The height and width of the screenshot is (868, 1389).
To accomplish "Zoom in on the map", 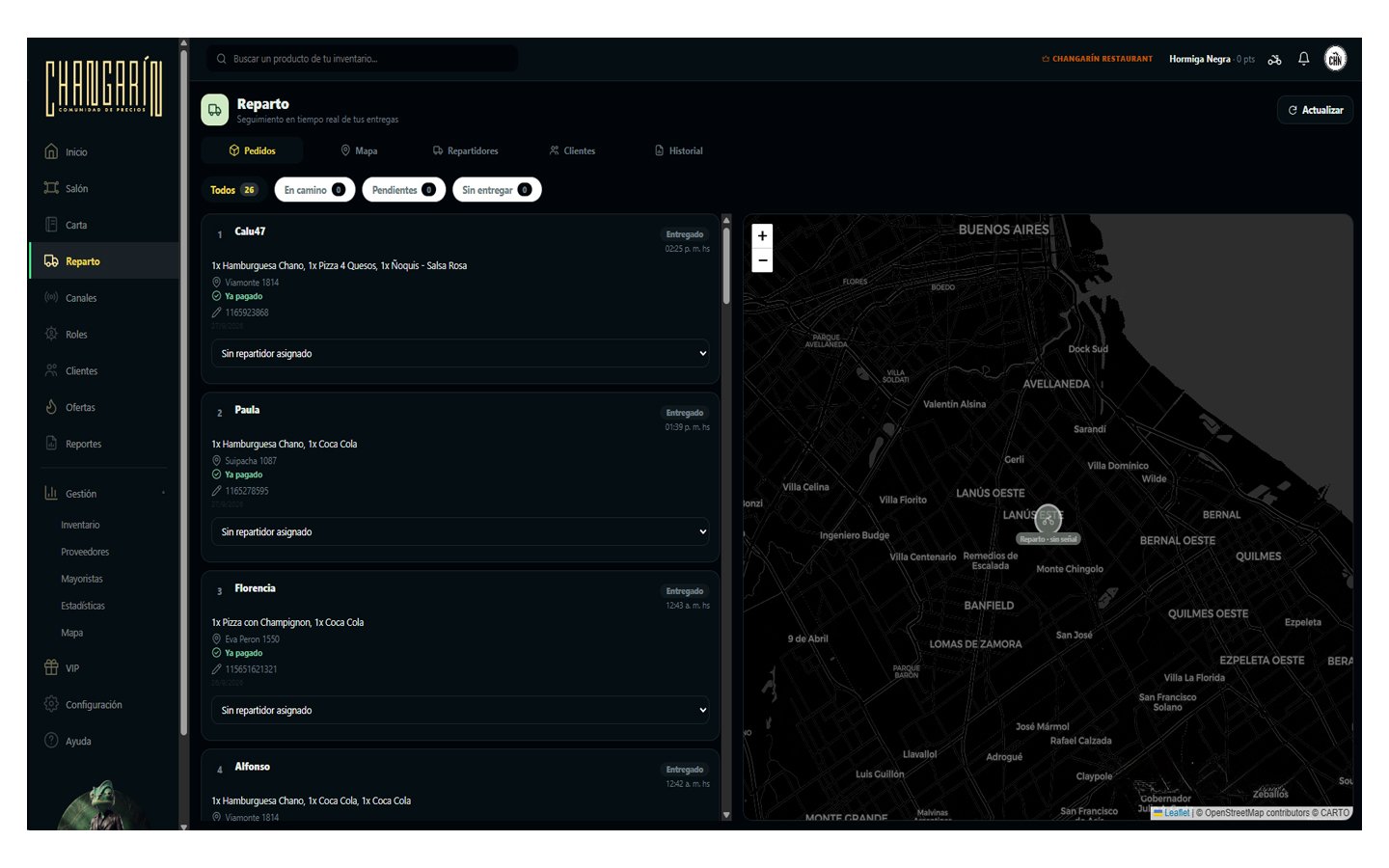I will (762, 235).
